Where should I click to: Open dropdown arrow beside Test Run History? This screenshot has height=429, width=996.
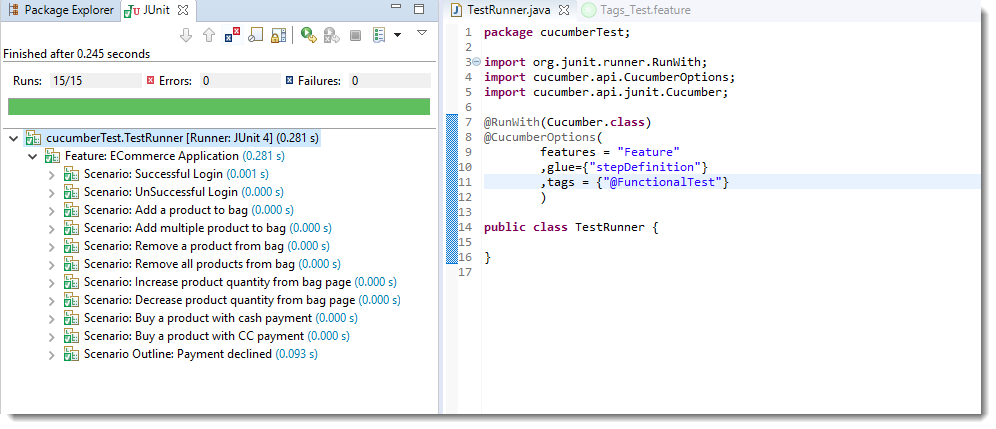398,35
